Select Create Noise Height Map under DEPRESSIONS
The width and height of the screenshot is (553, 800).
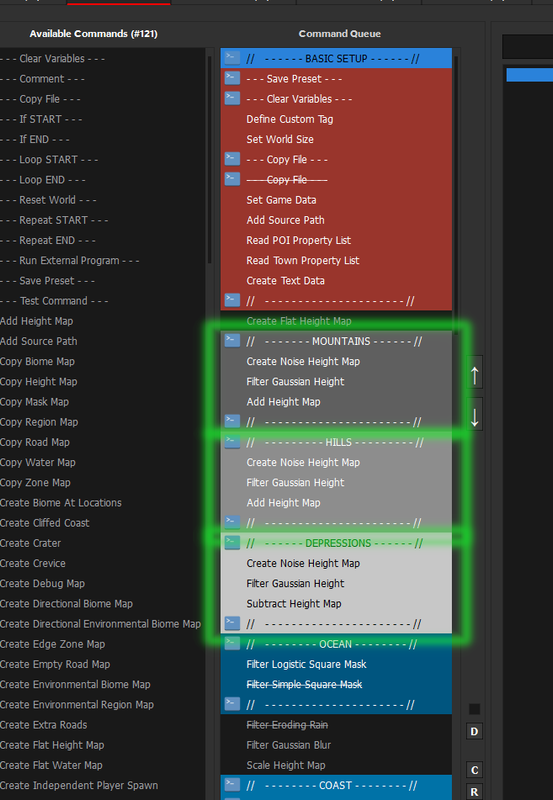(x=336, y=563)
